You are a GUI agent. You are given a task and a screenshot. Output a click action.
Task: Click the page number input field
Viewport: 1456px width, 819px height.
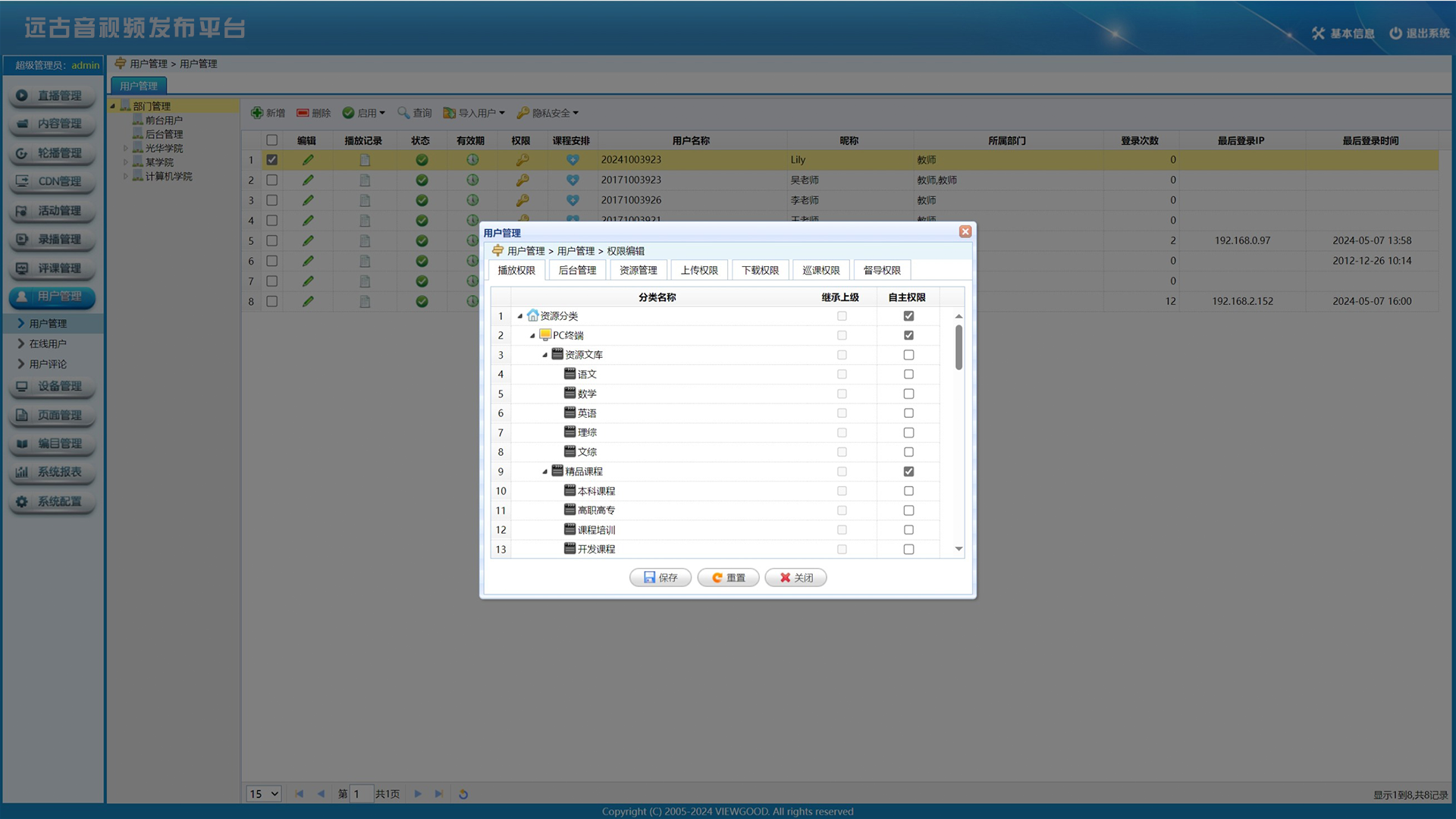tap(362, 794)
